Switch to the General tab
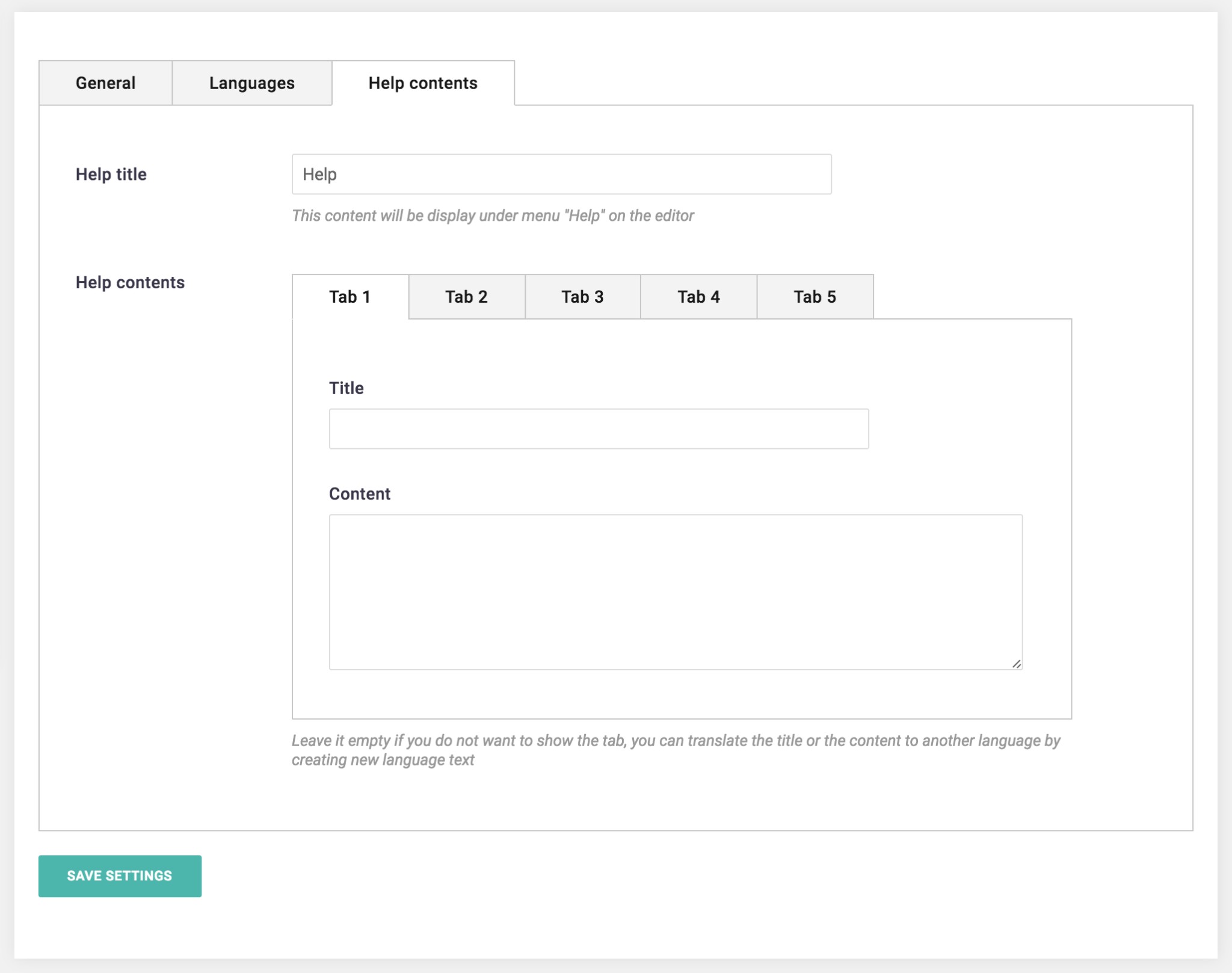1232x973 pixels. click(x=105, y=83)
